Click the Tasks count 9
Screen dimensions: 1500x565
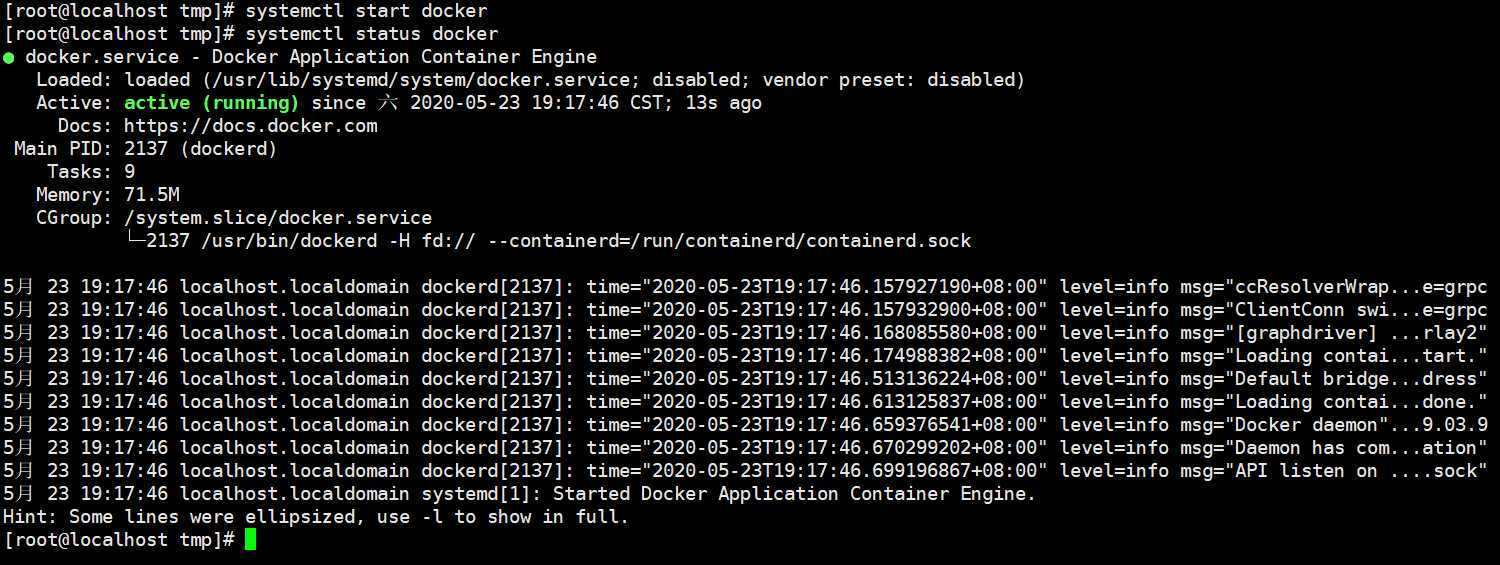point(130,172)
